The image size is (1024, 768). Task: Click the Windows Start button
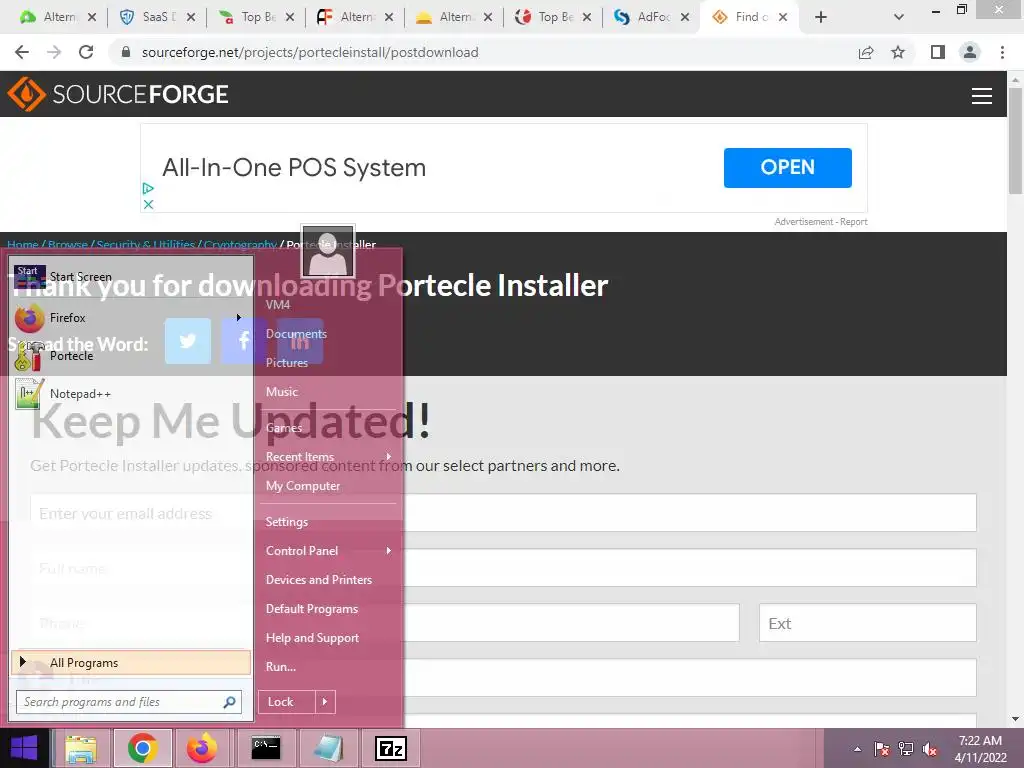tap(24, 748)
